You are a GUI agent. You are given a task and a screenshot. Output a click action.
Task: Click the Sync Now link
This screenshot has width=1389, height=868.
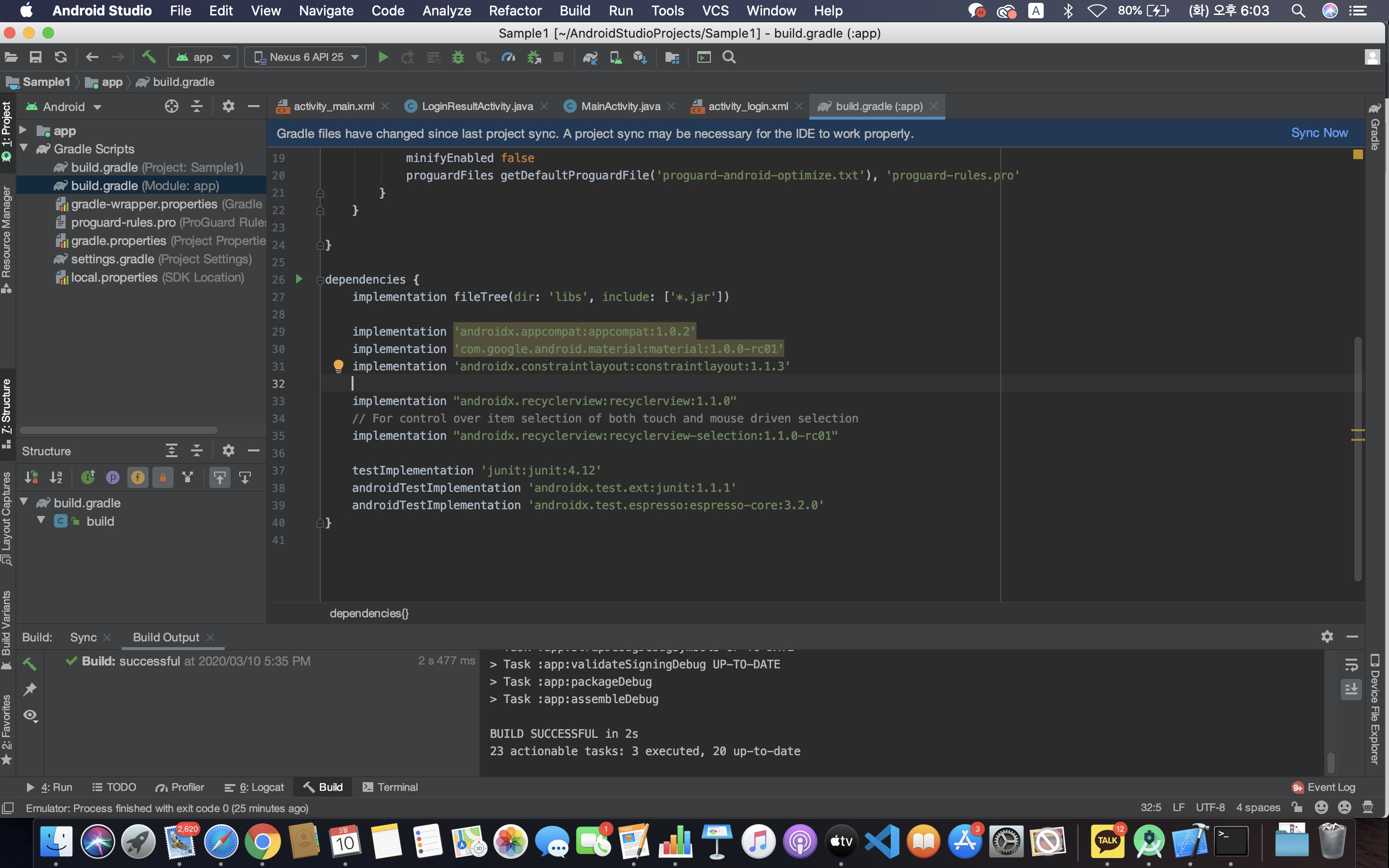point(1319,133)
